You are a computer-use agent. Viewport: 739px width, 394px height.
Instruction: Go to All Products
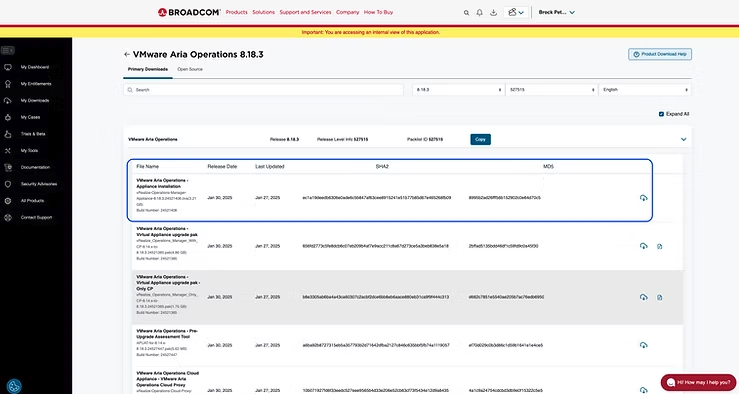32,201
